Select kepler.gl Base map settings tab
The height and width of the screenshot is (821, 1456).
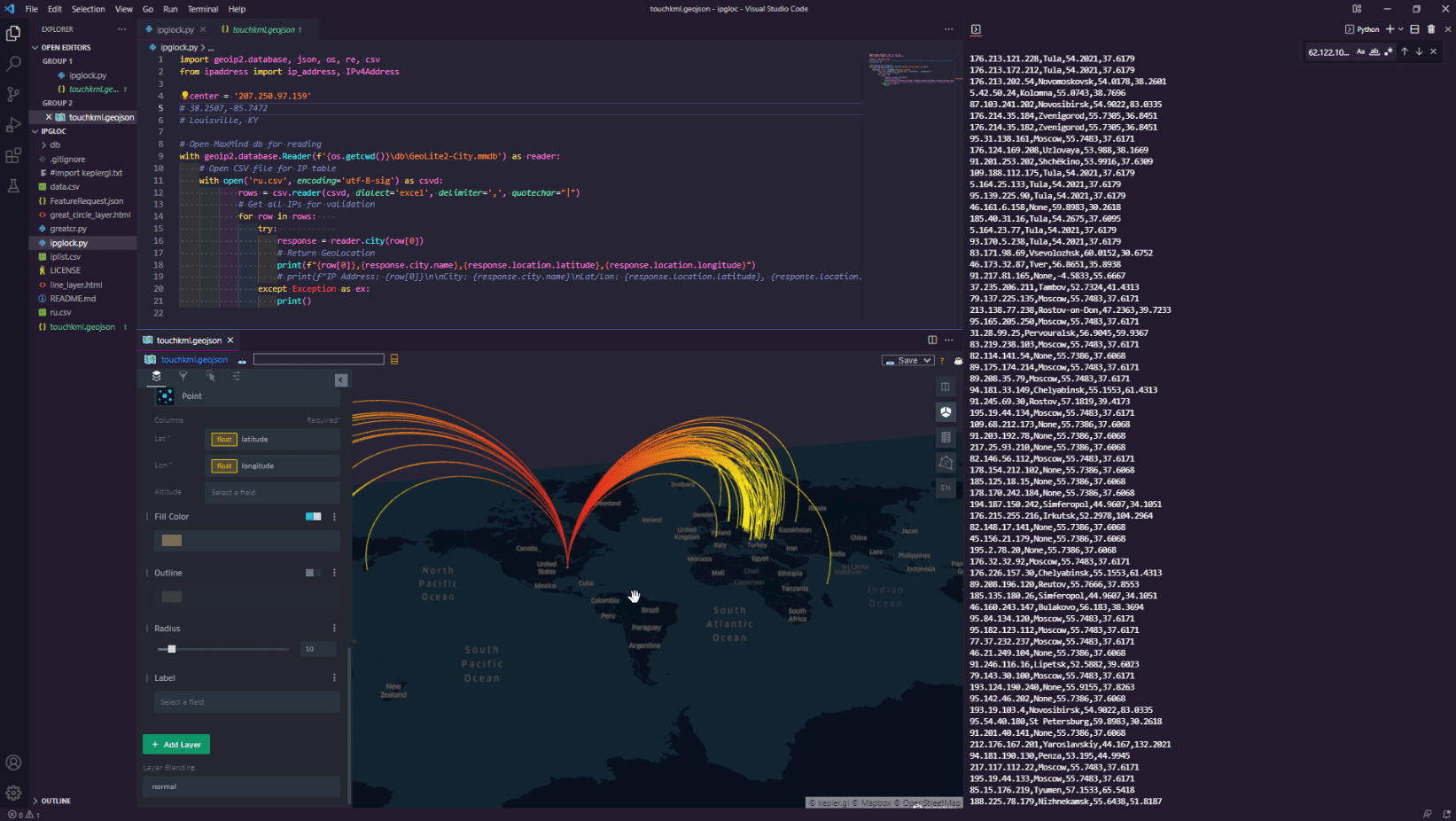point(237,376)
